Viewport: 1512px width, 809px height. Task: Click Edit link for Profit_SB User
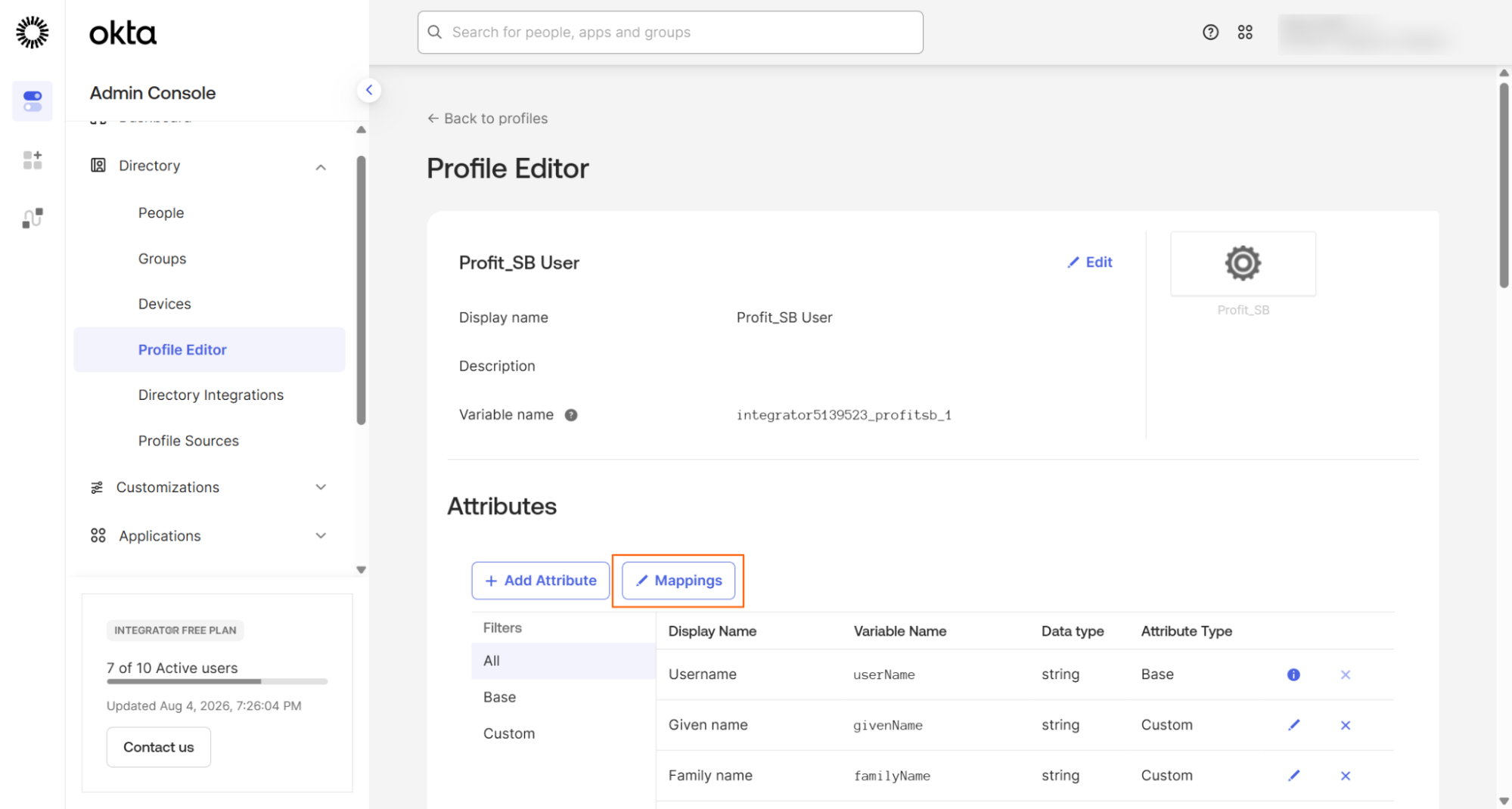[x=1090, y=262]
